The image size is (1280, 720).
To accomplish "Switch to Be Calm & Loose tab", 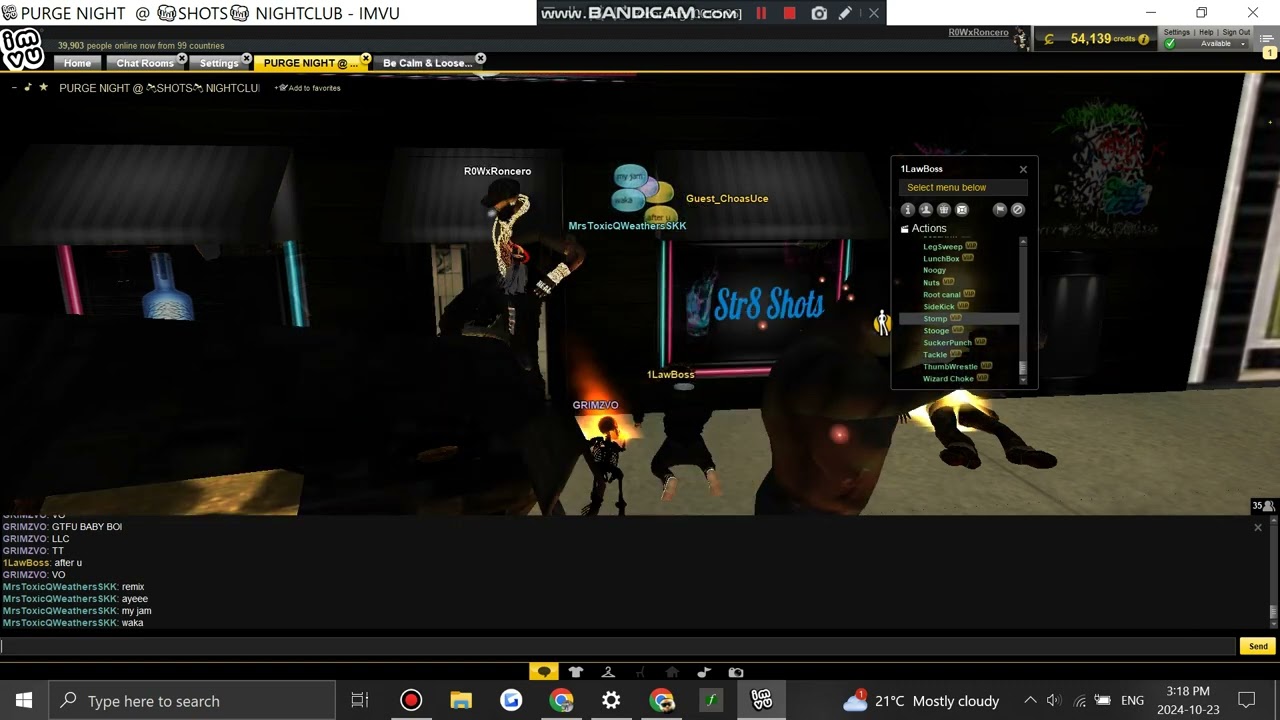I will click(427, 63).
